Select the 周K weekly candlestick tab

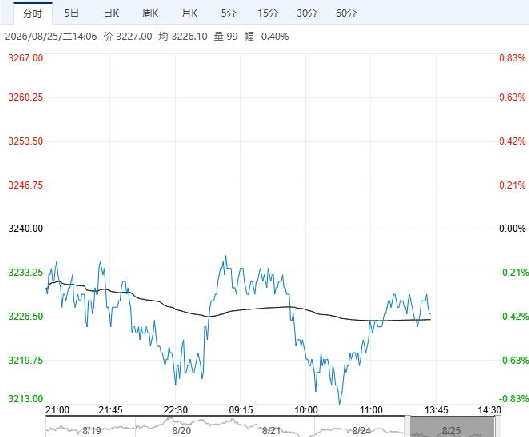pos(150,13)
